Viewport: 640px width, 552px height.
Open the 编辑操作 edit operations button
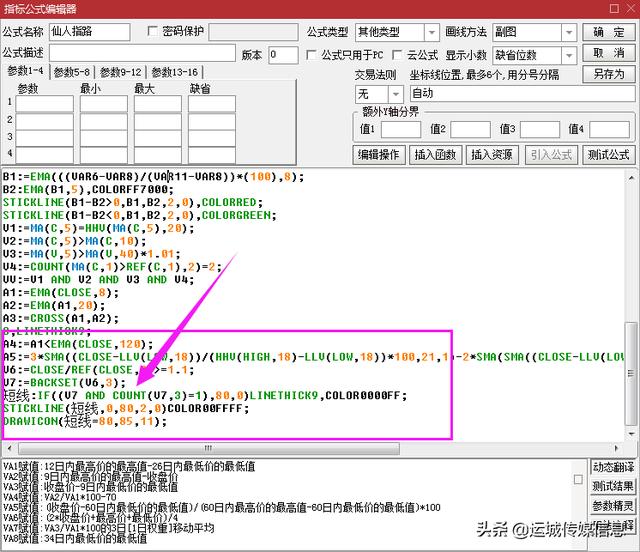pyautogui.click(x=379, y=155)
